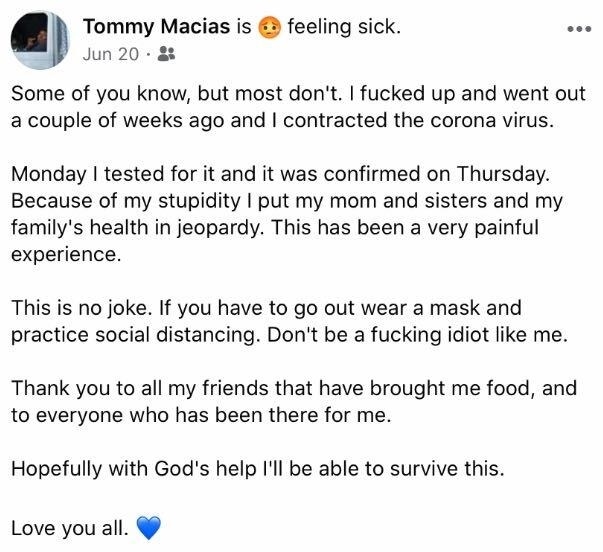The image size is (603, 552).
Task: Open the Tommy Macias profile name link
Action: [x=157, y=27]
